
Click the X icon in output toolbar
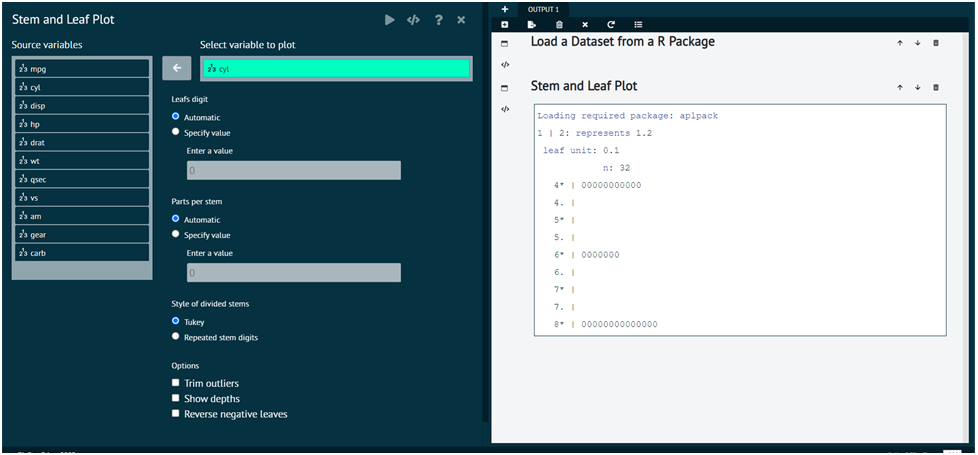click(x=585, y=25)
